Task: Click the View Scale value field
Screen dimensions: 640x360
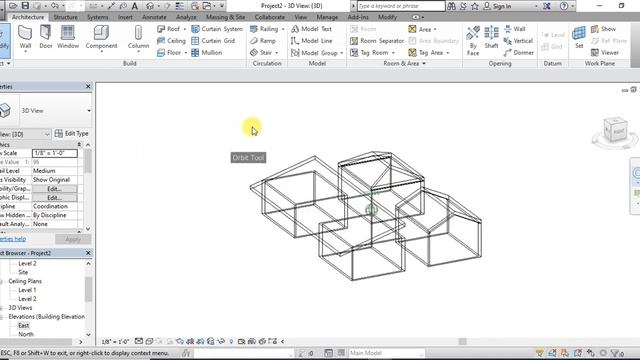Action: tap(54, 153)
